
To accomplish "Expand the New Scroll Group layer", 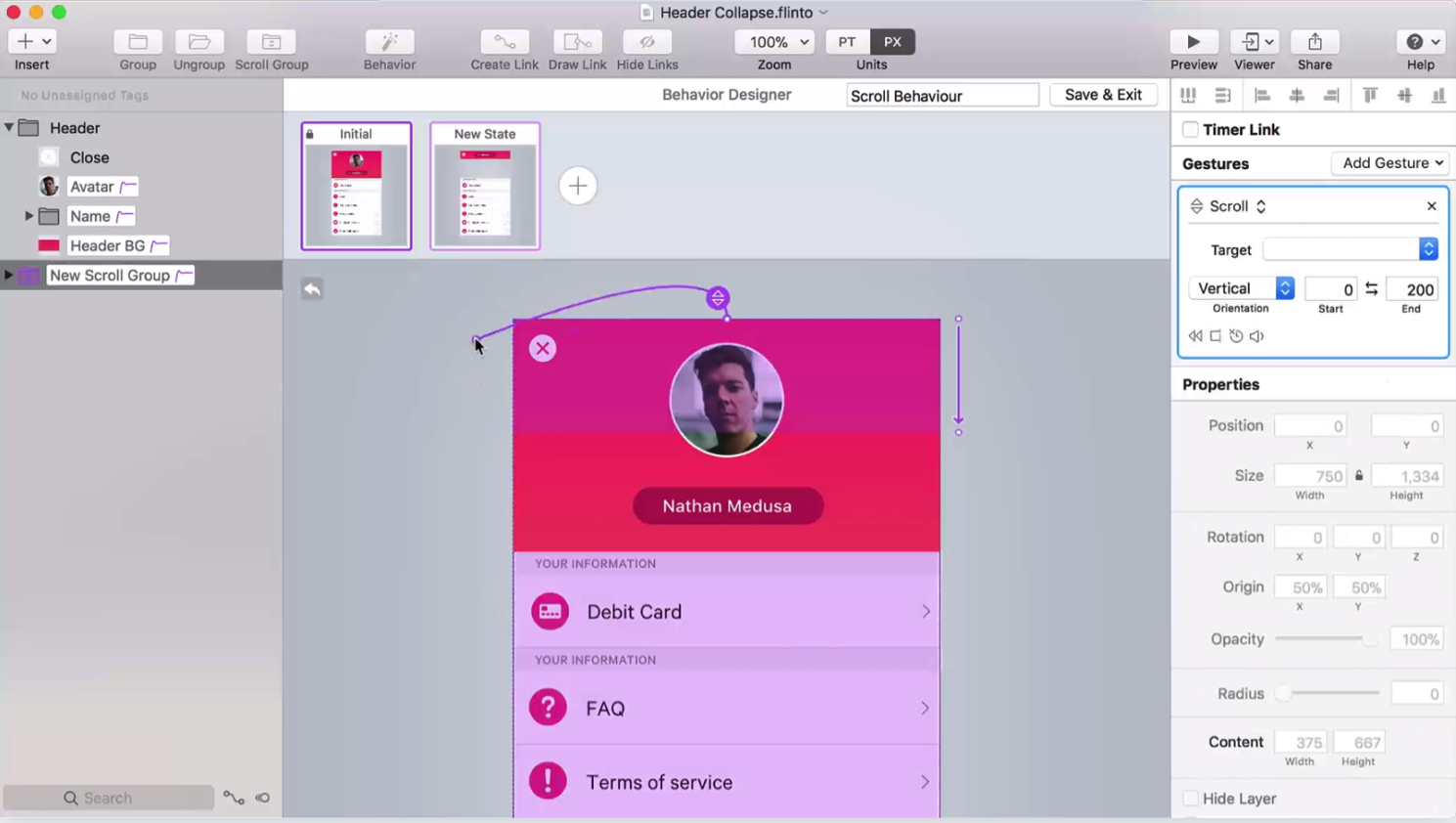I will coord(9,276).
